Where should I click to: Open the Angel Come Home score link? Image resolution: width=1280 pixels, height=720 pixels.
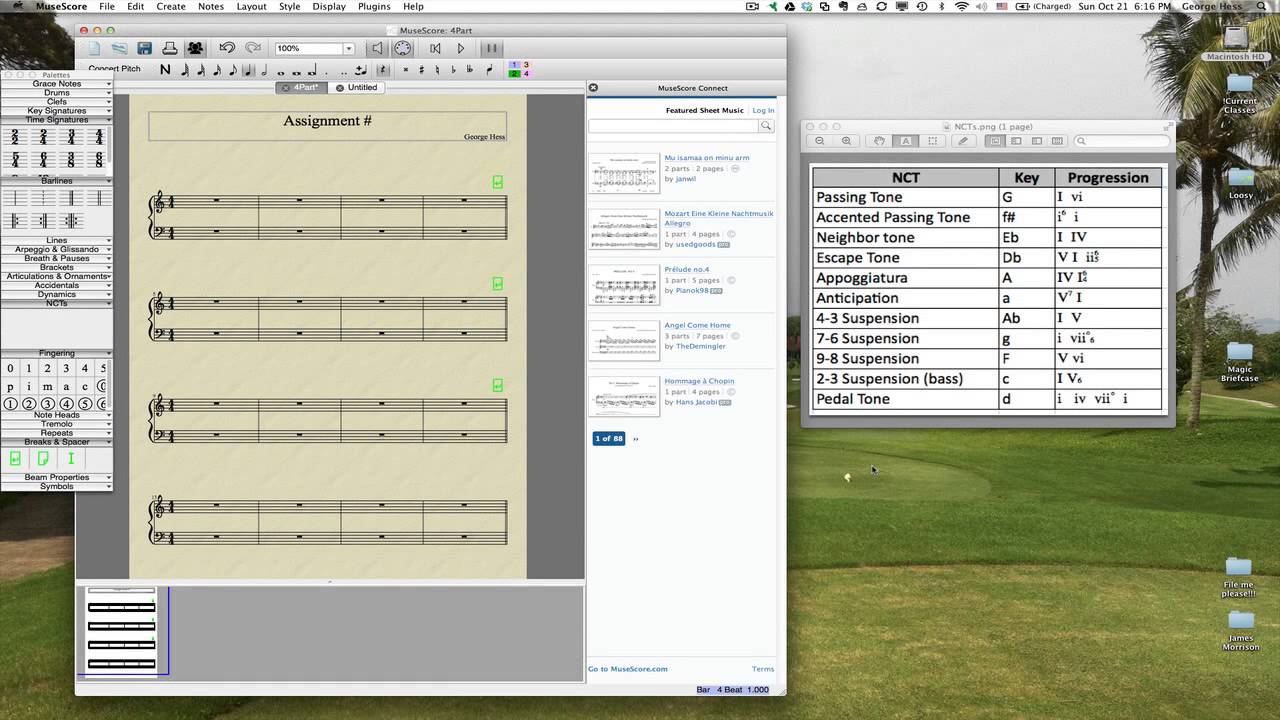point(697,325)
